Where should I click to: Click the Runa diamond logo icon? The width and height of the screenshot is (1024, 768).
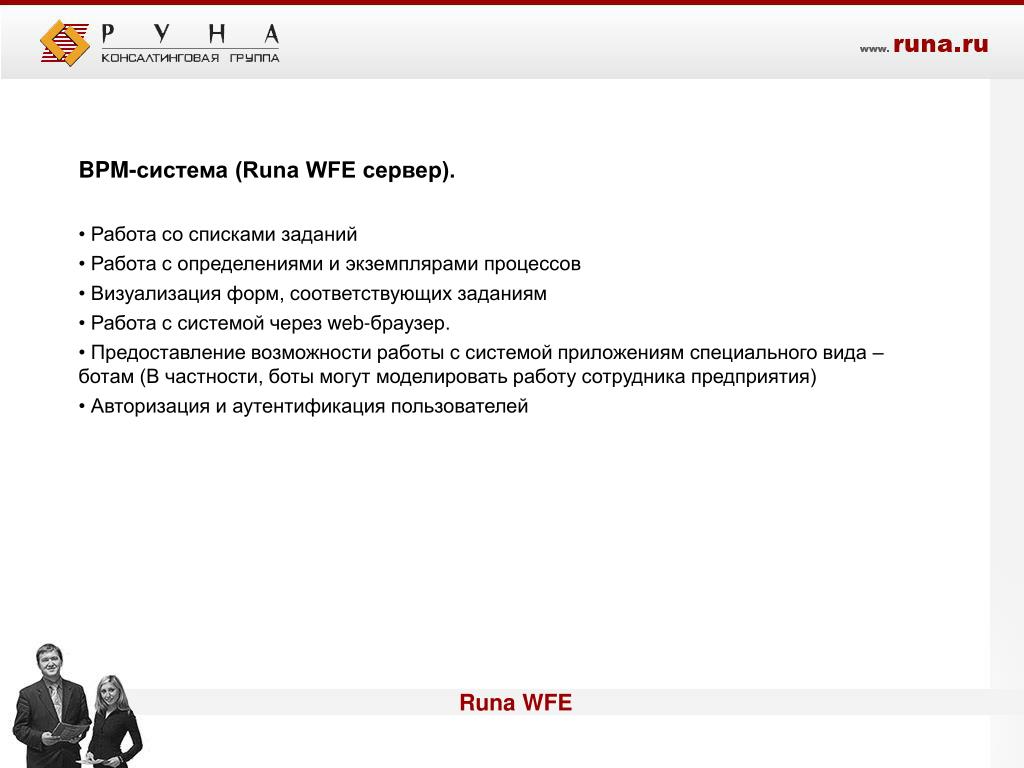65,43
